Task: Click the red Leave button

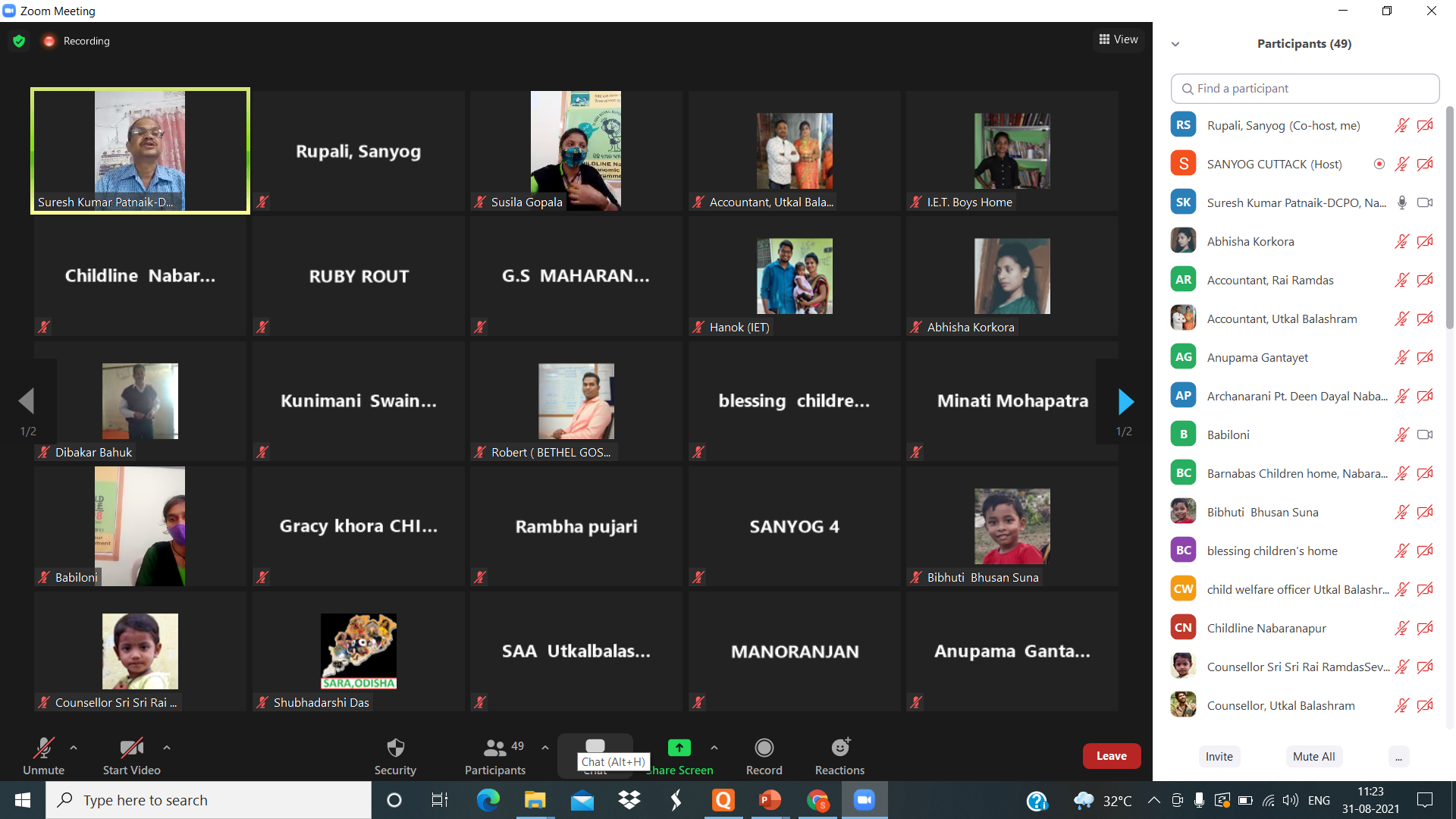Action: pos(1111,756)
